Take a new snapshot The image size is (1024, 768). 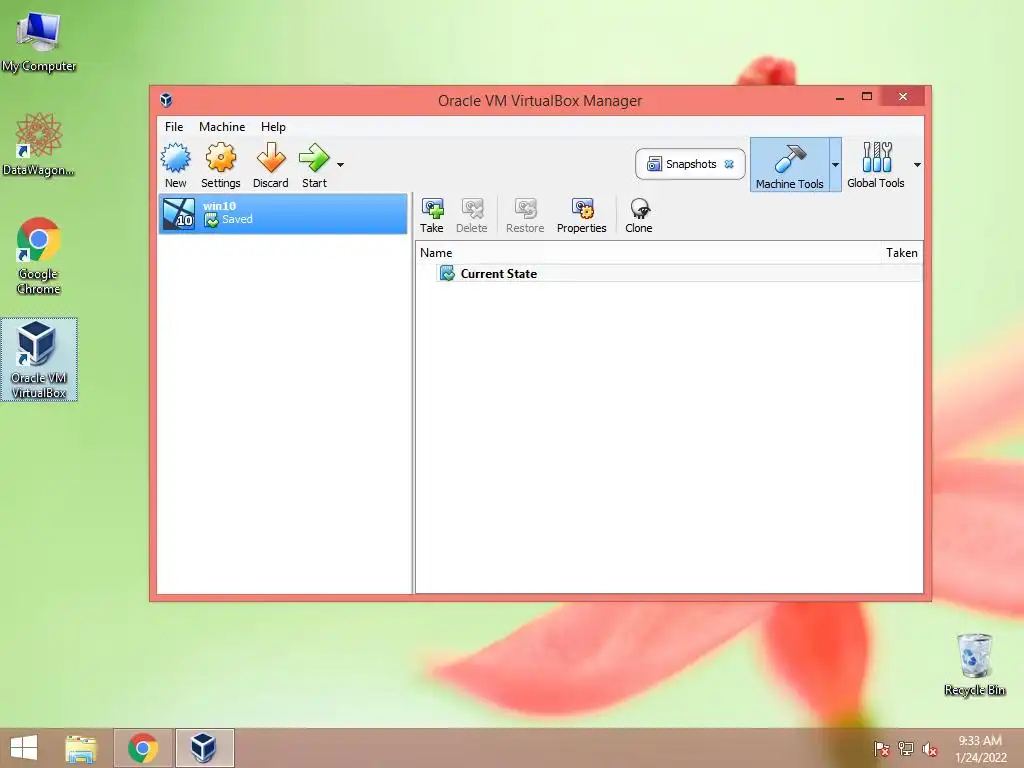(x=432, y=216)
